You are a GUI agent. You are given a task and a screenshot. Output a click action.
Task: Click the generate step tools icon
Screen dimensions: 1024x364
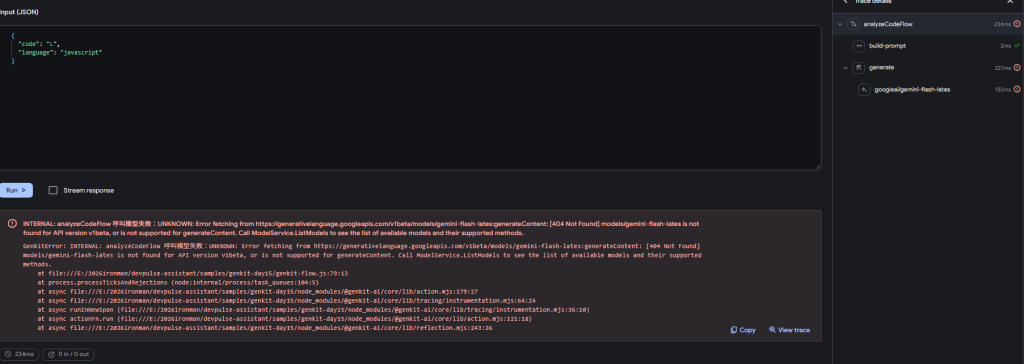click(859, 67)
